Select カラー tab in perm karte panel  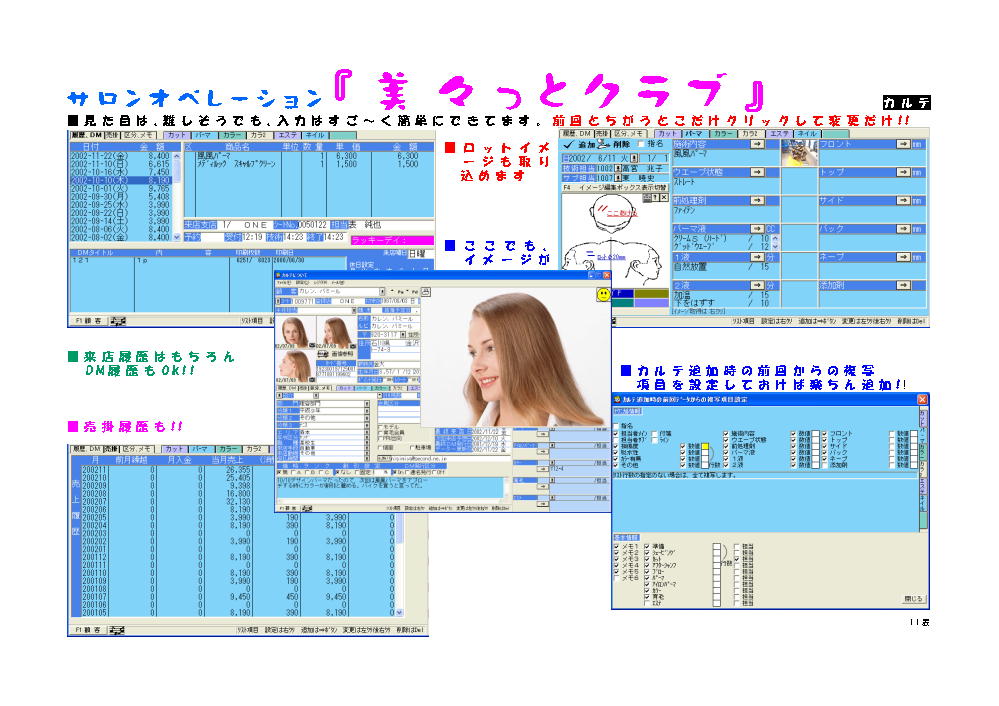[722, 134]
